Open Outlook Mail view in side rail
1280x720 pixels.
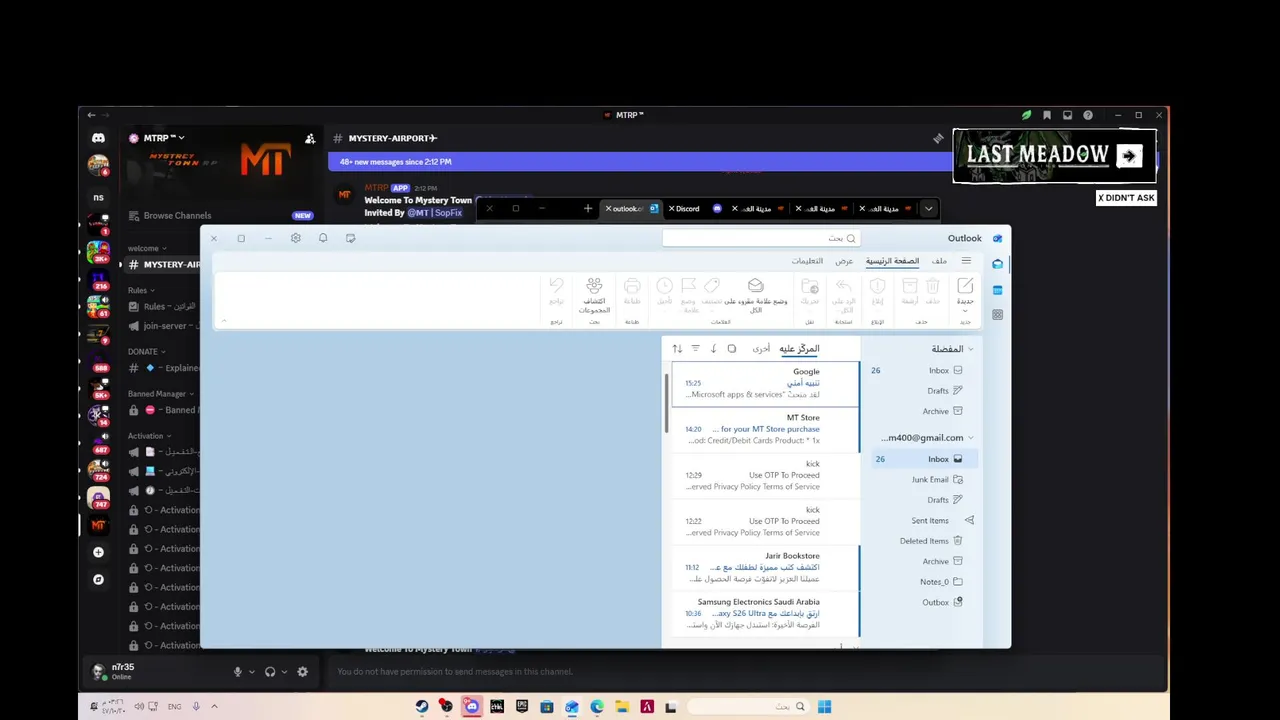(x=997, y=264)
